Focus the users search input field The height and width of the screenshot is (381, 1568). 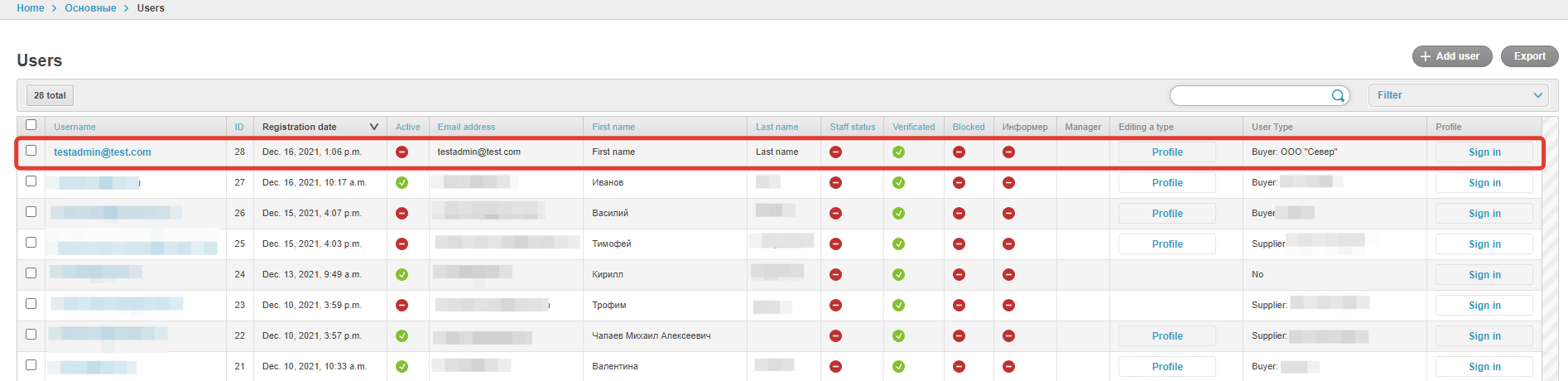pos(1250,96)
